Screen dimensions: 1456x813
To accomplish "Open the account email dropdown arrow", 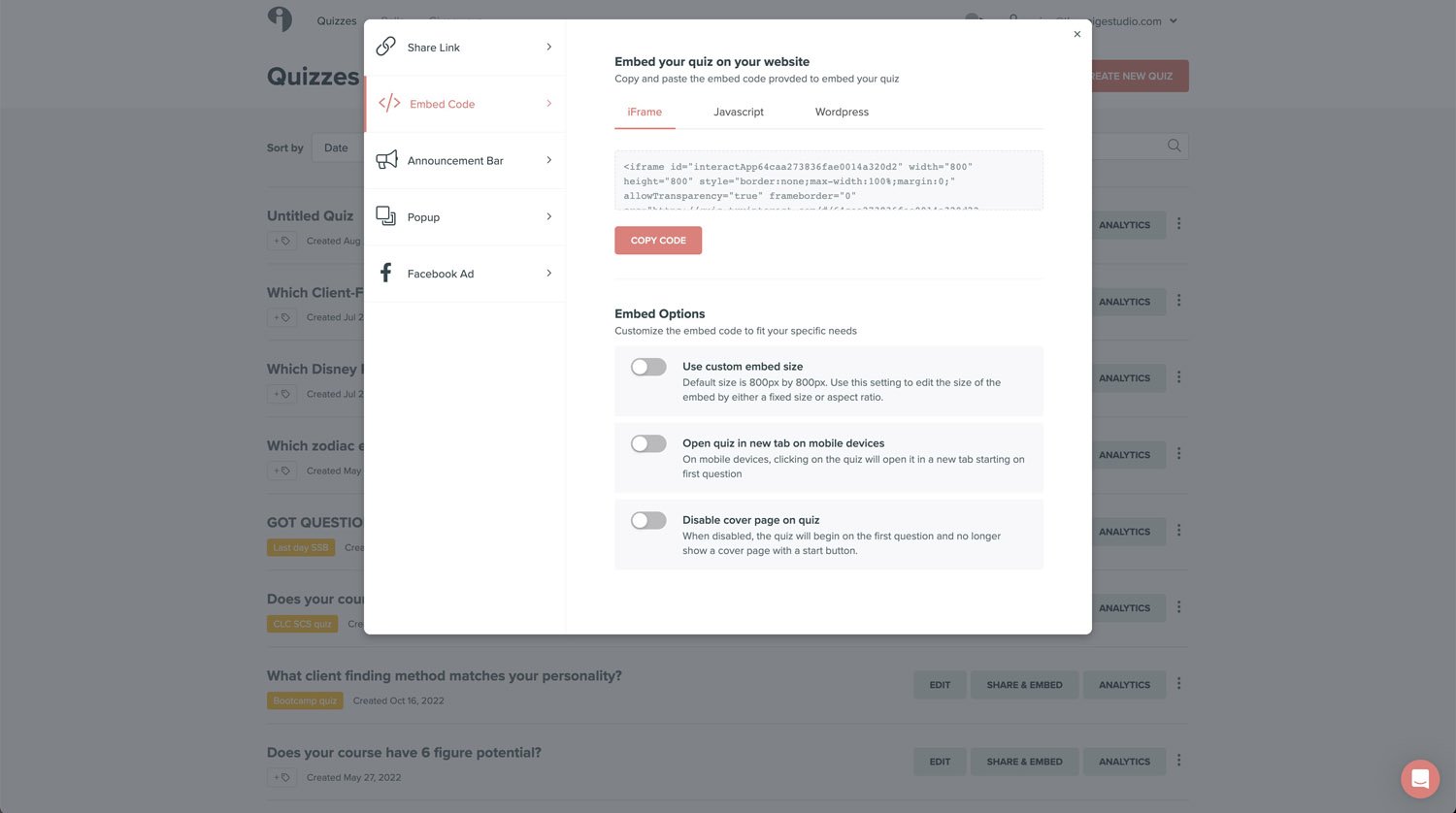I will pos(1174,20).
